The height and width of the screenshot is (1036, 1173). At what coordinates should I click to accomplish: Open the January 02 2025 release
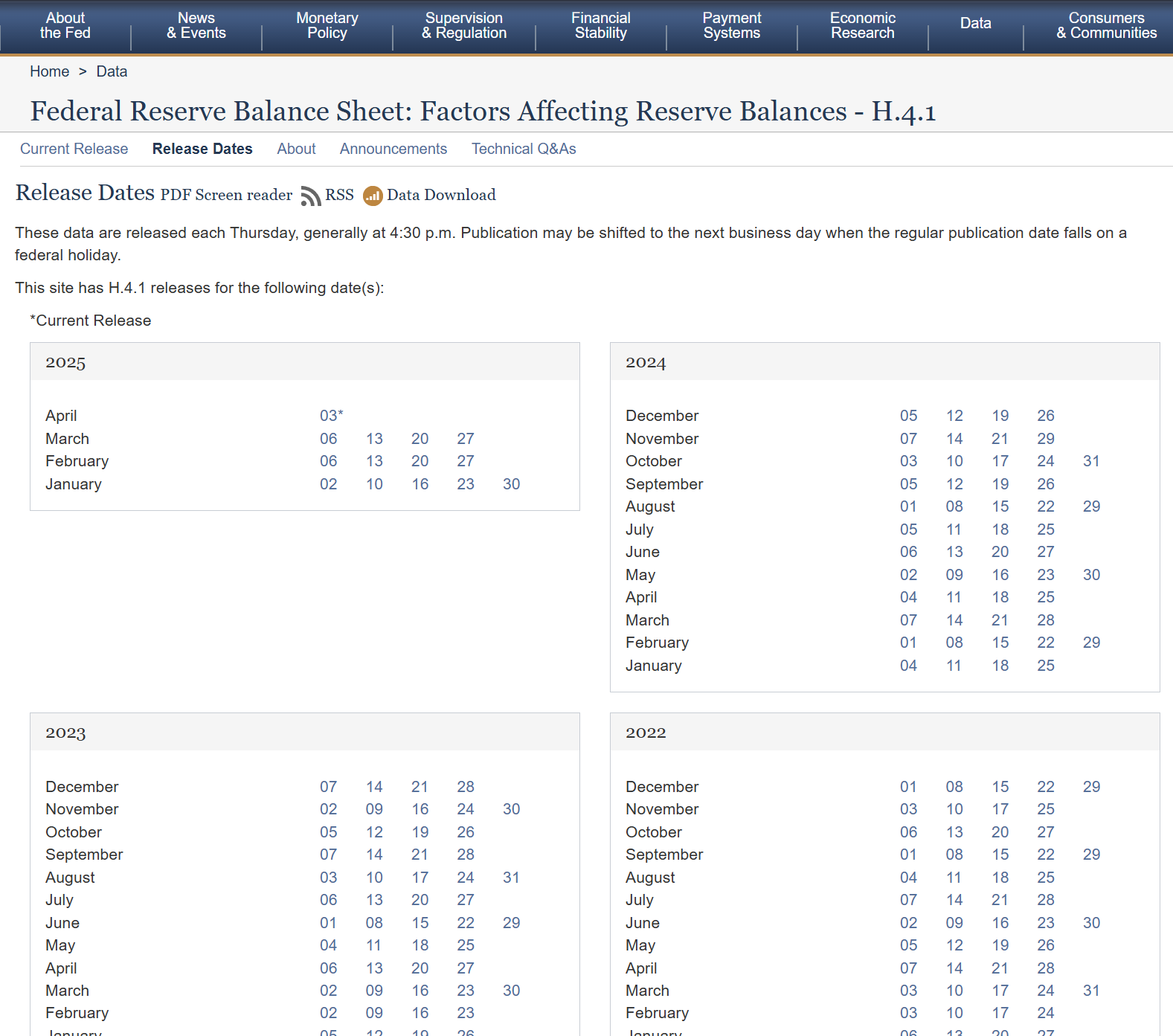(329, 484)
